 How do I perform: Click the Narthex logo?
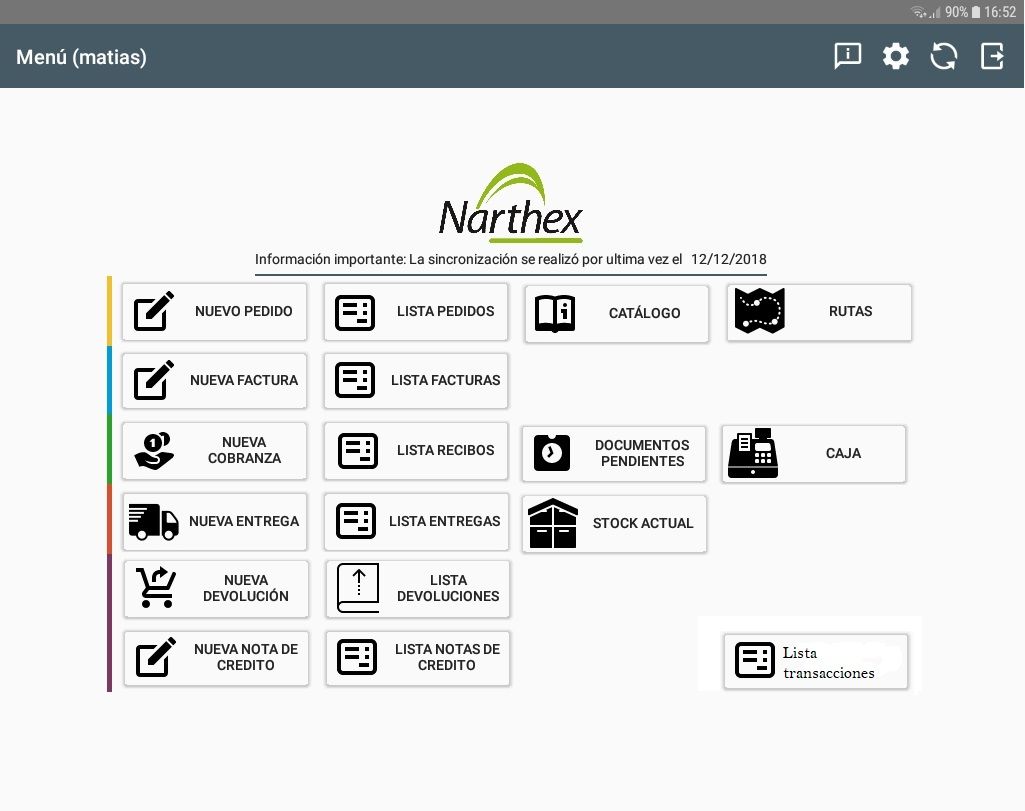(511, 203)
